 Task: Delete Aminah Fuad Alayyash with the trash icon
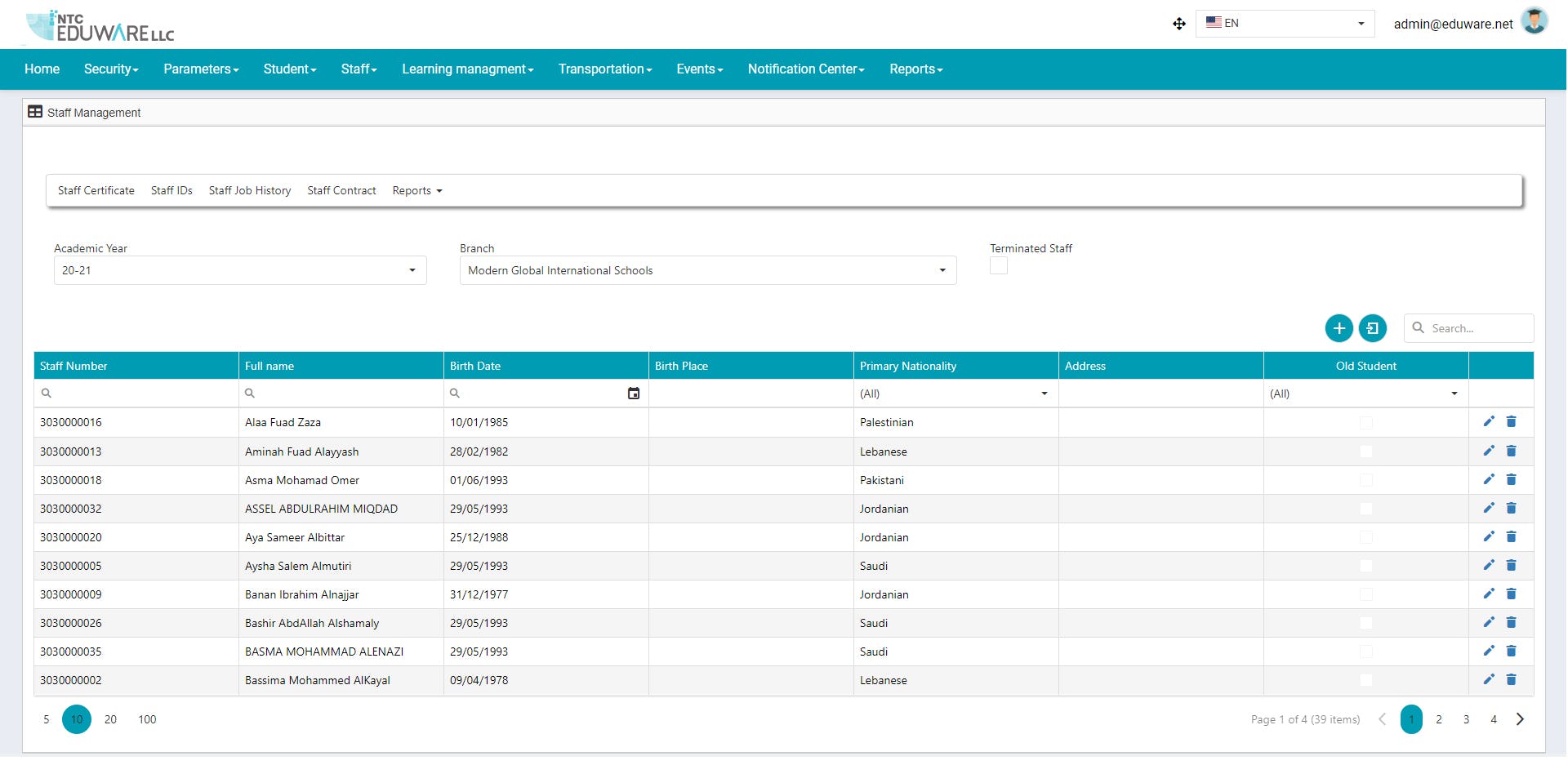tap(1512, 451)
